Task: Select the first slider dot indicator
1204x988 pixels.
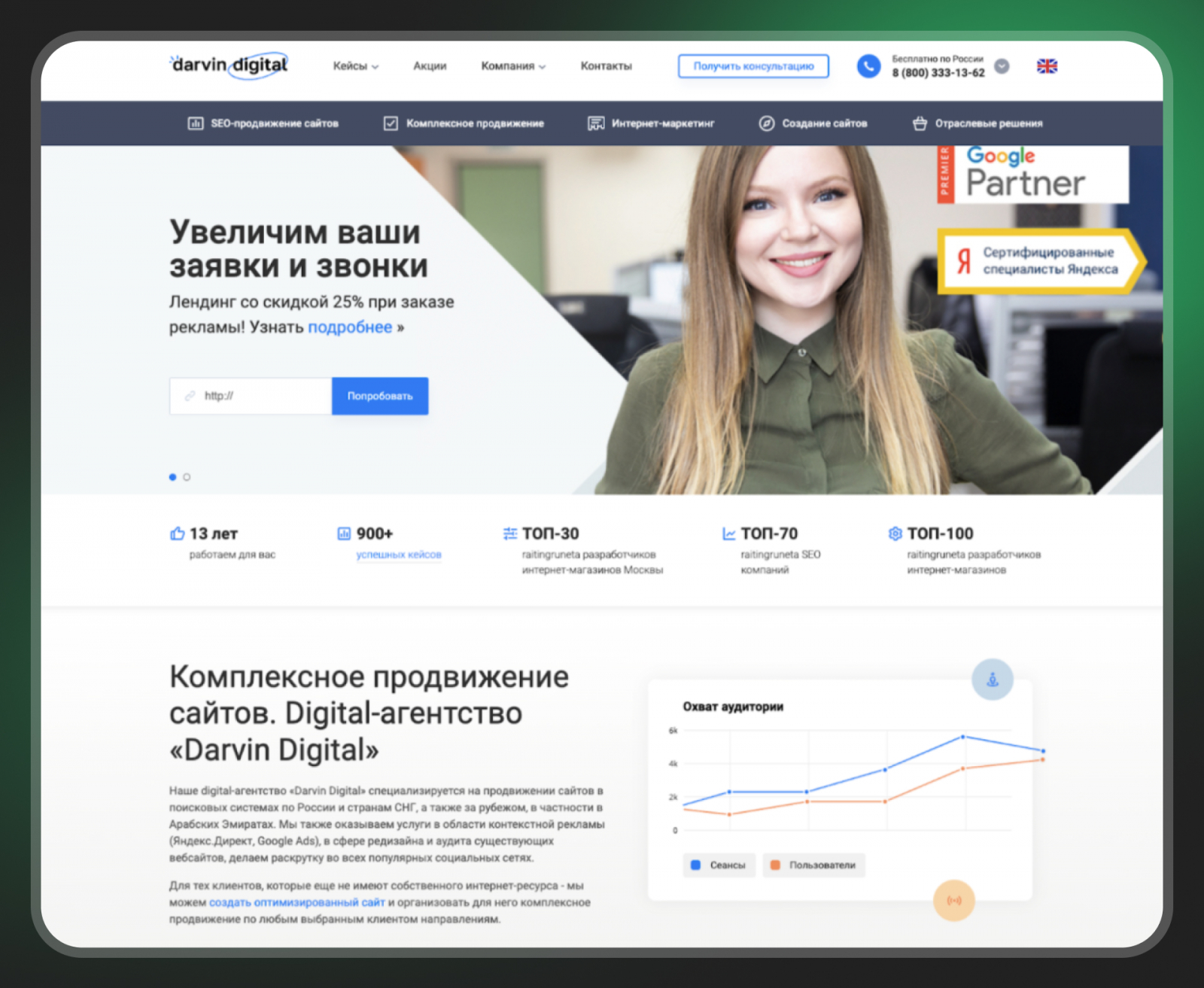Action: 173,477
